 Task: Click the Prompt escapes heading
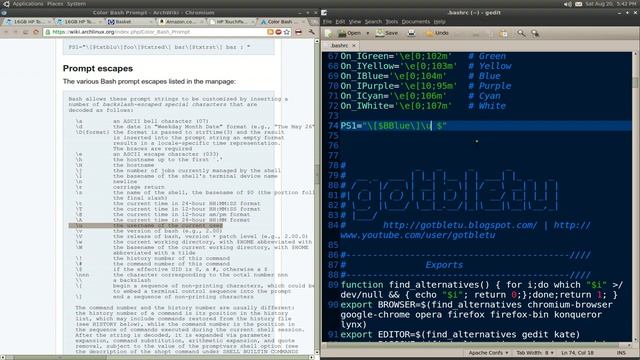[98, 69]
